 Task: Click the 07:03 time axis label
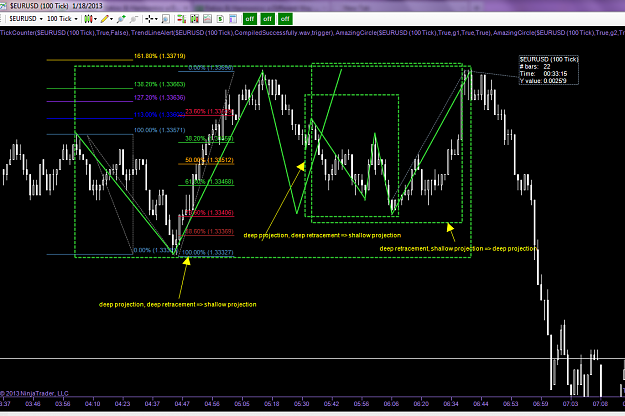click(570, 404)
